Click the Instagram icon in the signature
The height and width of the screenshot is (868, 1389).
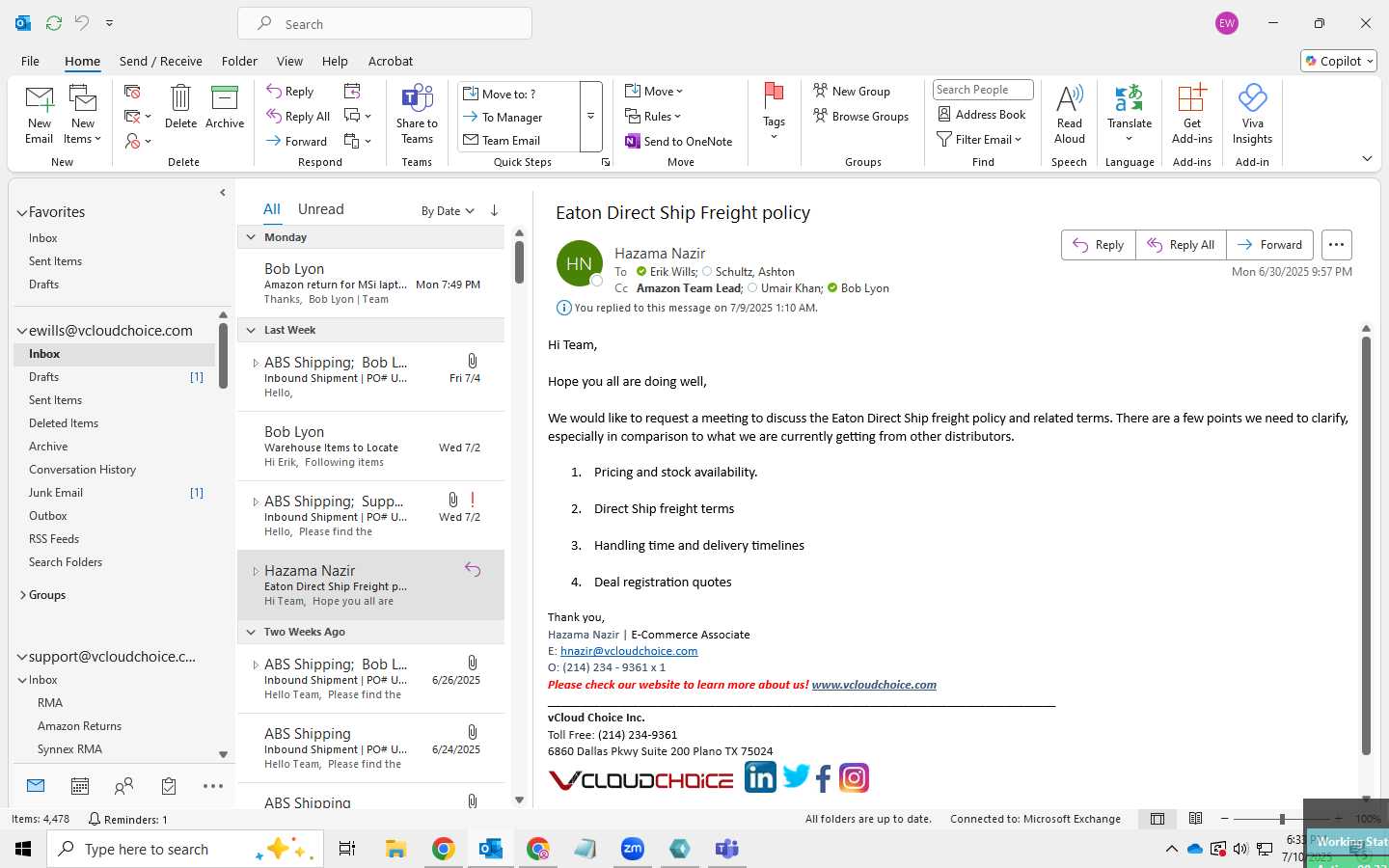(x=854, y=777)
